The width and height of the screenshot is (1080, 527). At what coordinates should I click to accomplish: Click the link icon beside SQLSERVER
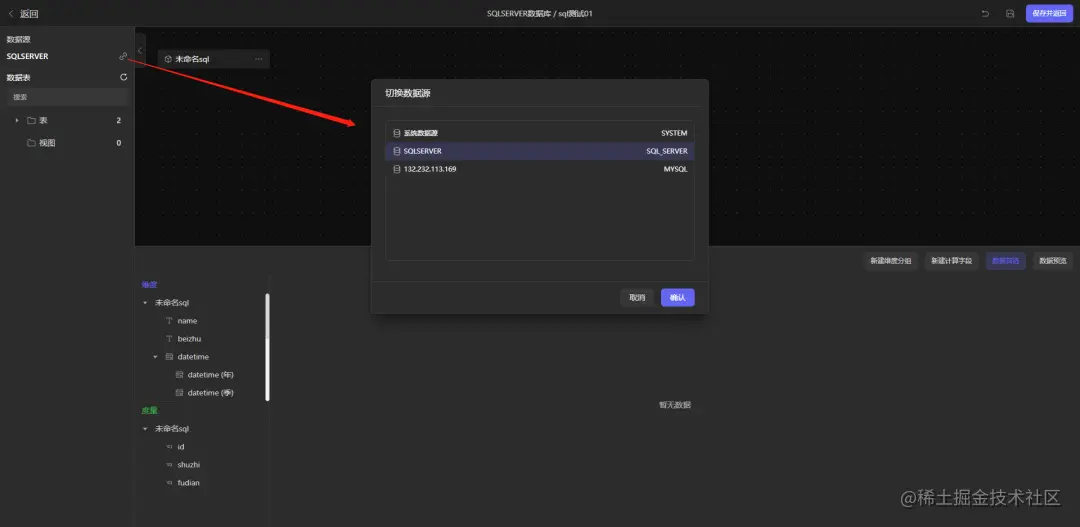pyautogui.click(x=123, y=56)
